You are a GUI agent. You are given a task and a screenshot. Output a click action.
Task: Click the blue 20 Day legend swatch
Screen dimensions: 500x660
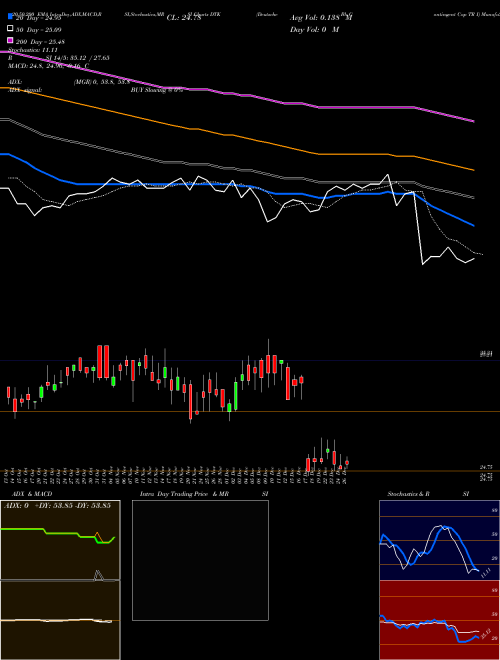point(10,16)
